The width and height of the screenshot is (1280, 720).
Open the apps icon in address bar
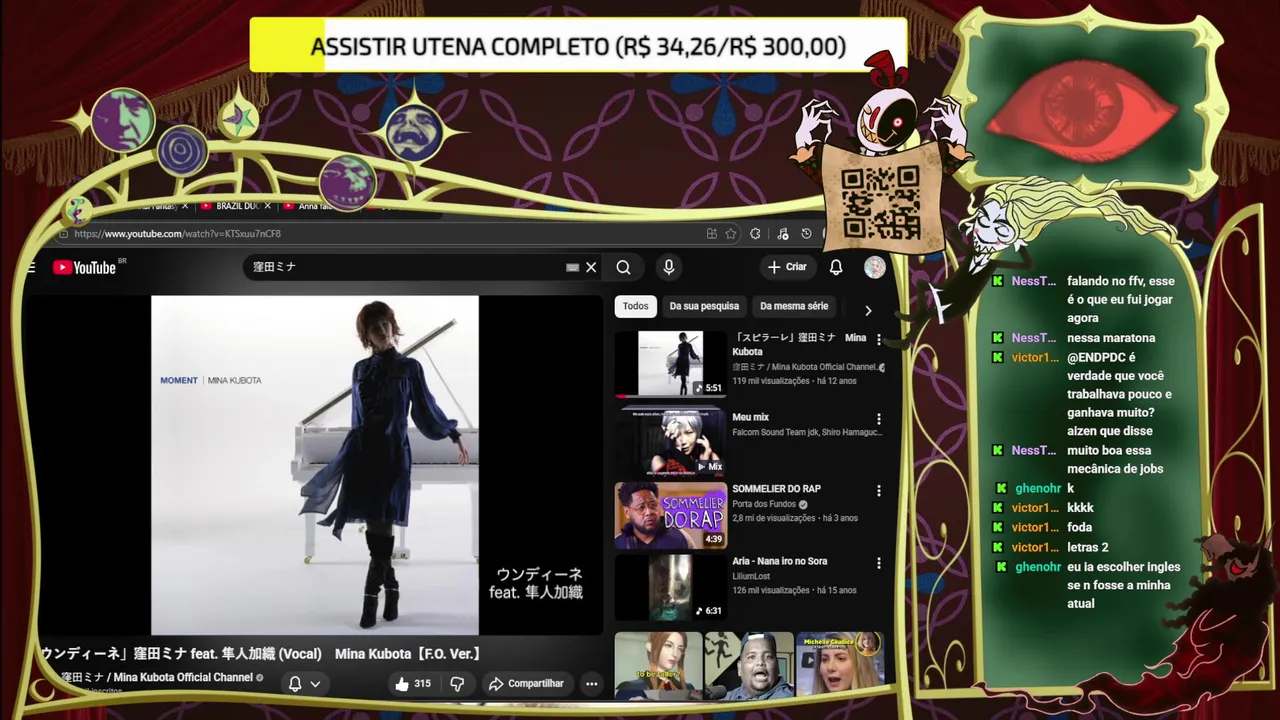[x=711, y=234]
